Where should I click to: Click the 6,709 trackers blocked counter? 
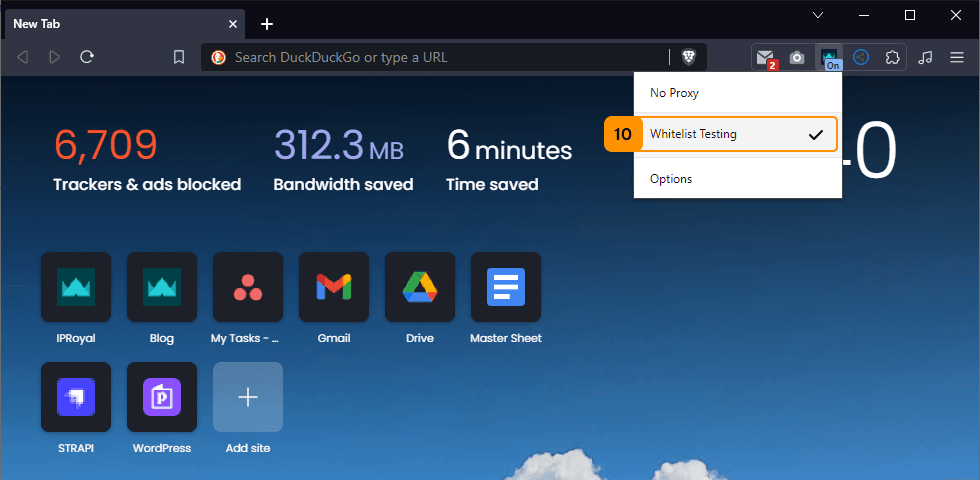[x=106, y=144]
